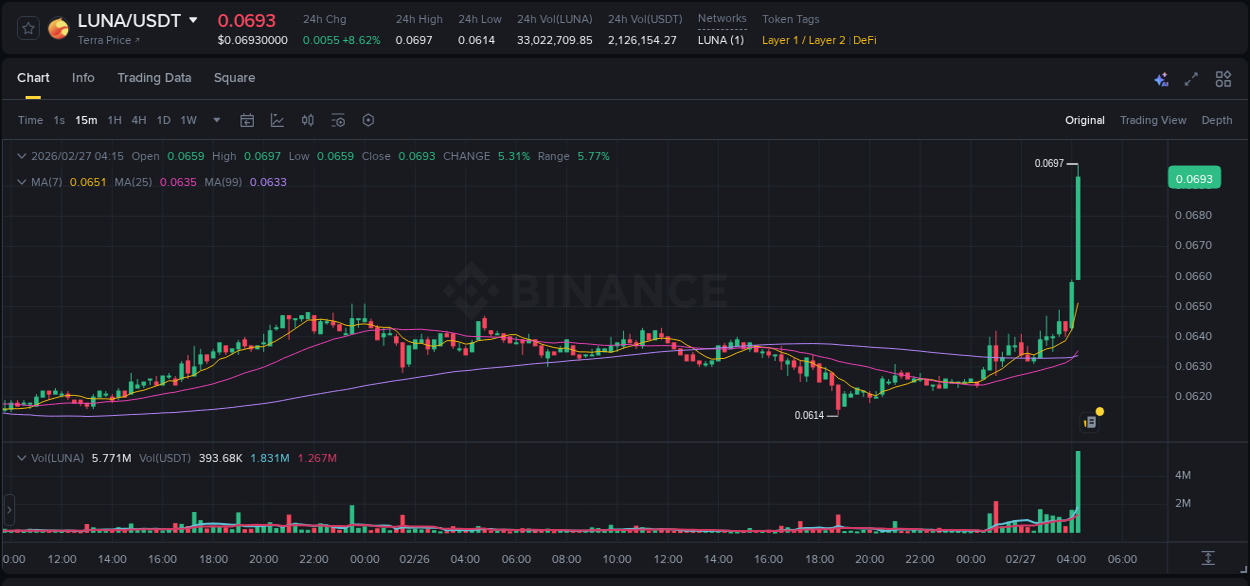Expand the extra timeframes dropdown arrow
This screenshot has height=586, width=1250.
pyautogui.click(x=215, y=119)
